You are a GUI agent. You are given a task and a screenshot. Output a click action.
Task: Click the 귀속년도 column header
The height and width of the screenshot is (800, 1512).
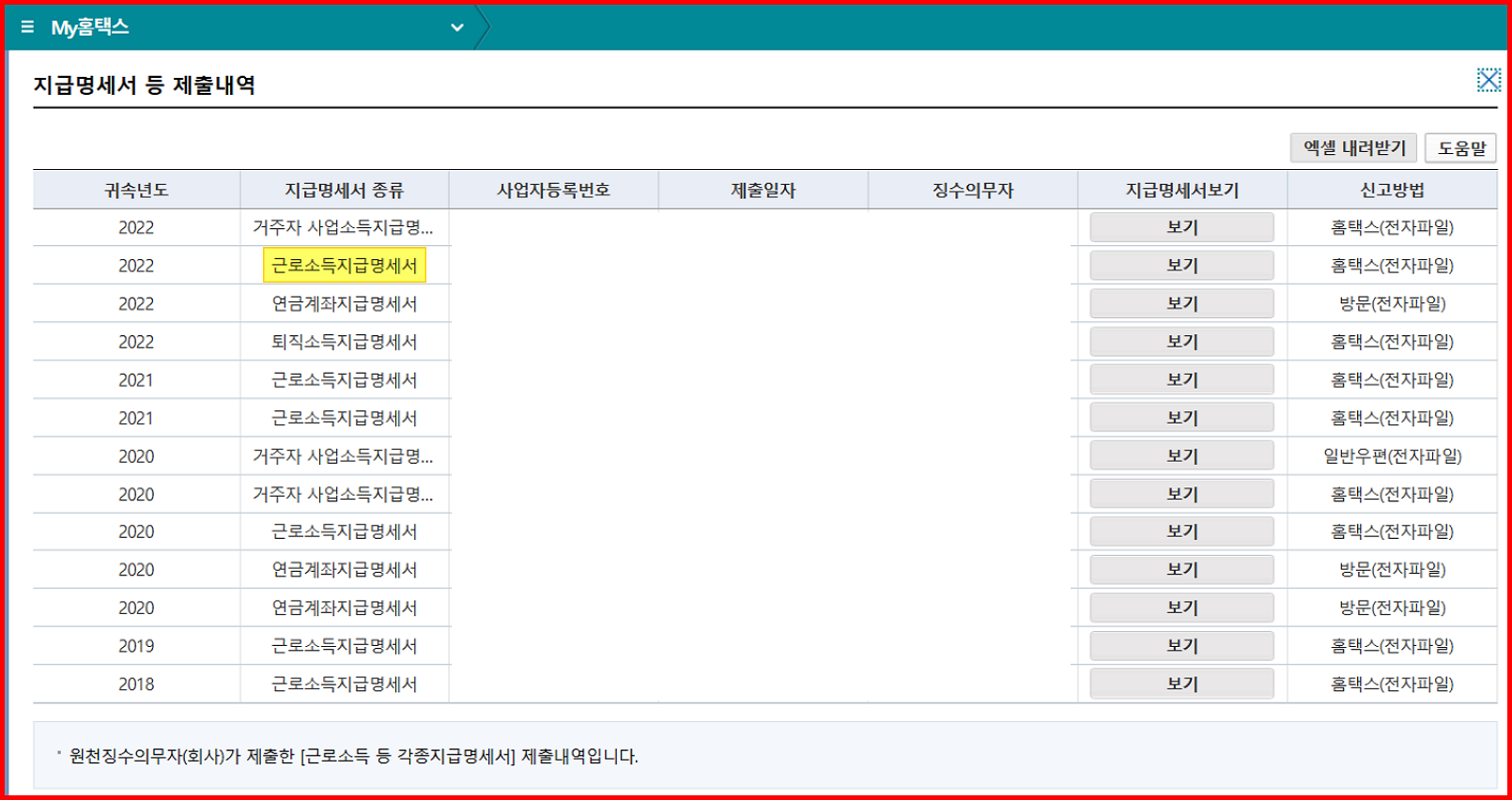pyautogui.click(x=136, y=190)
